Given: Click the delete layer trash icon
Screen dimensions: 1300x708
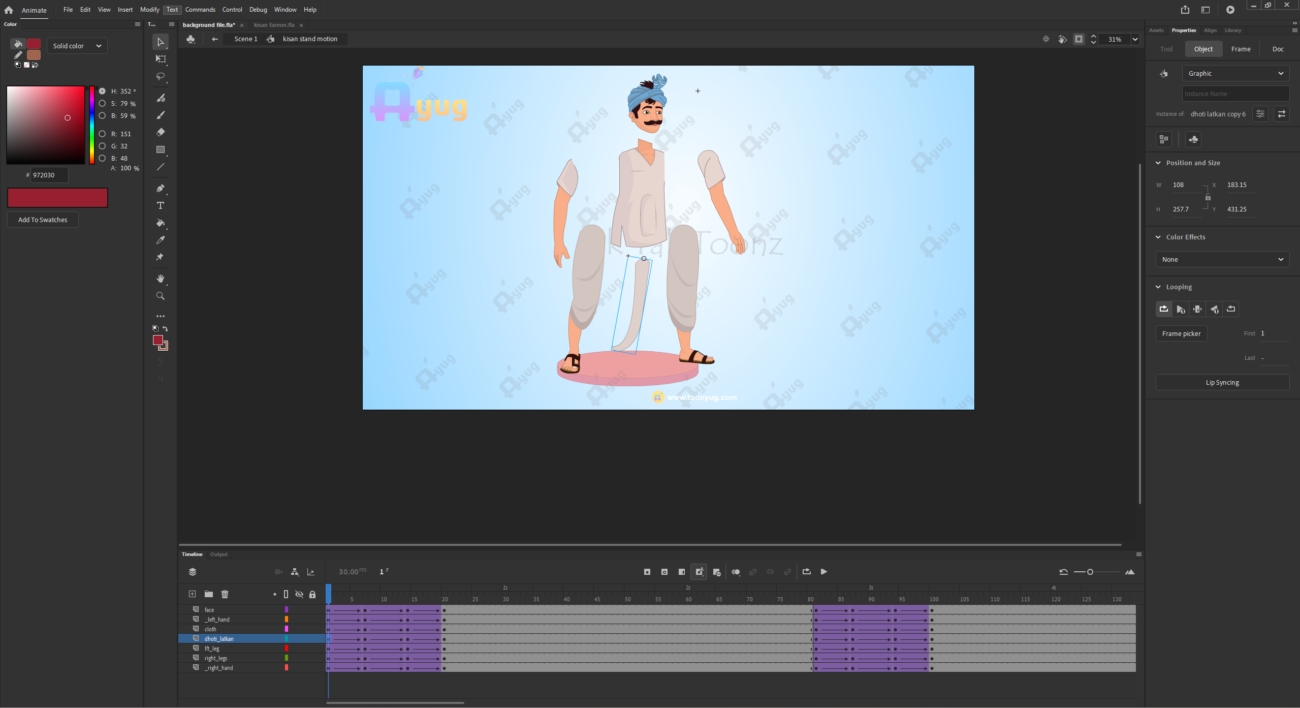Looking at the screenshot, I should click(225, 594).
